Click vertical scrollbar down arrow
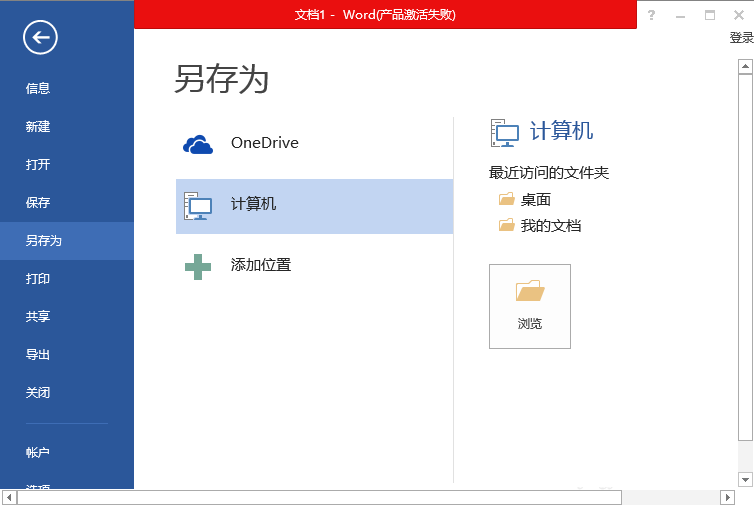The image size is (754, 506). coord(745,480)
